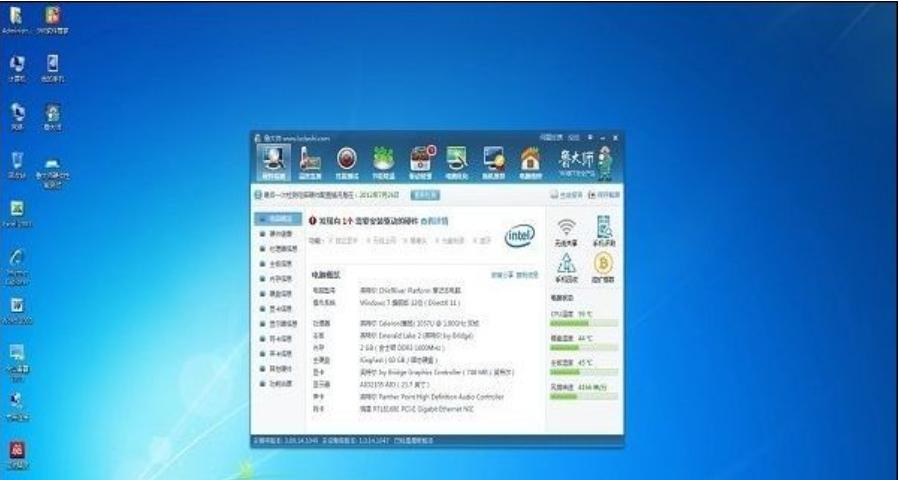Click the KingFast hard disk row

tap(398, 360)
